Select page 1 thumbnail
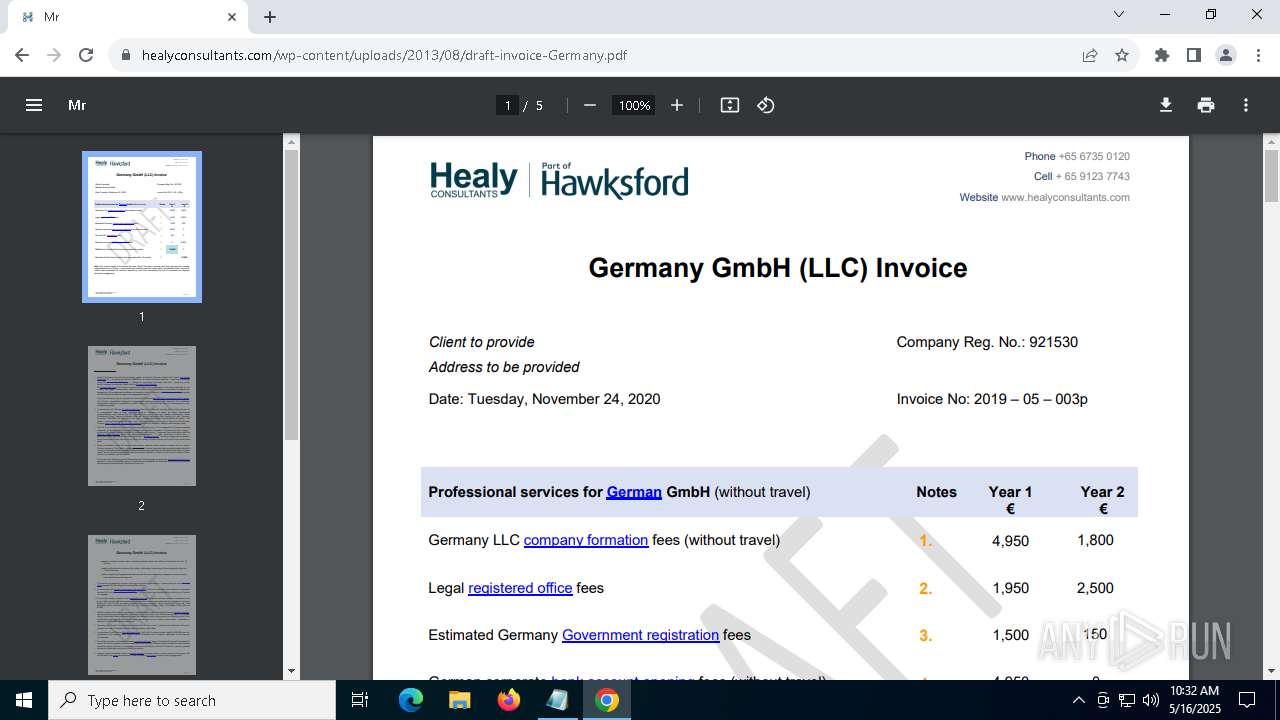This screenshot has height=720, width=1280. click(142, 227)
